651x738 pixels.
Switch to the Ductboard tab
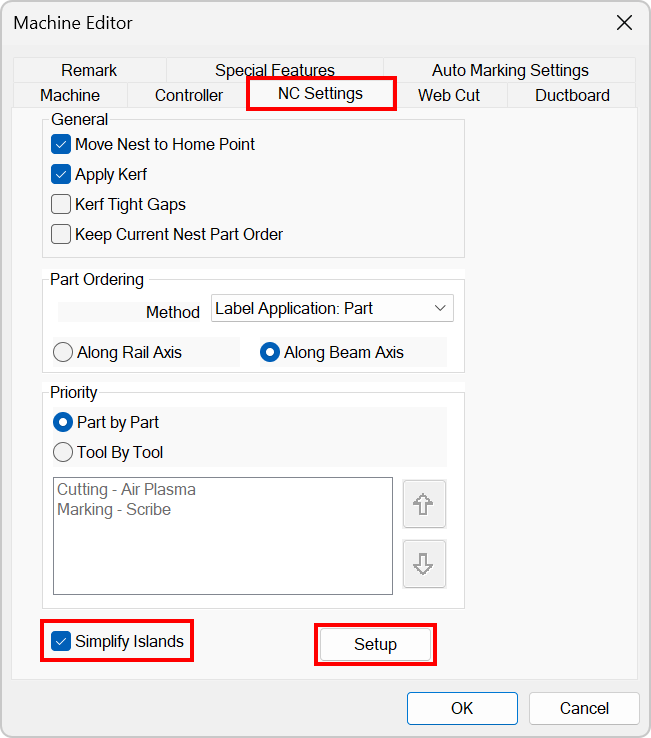[x=572, y=95]
